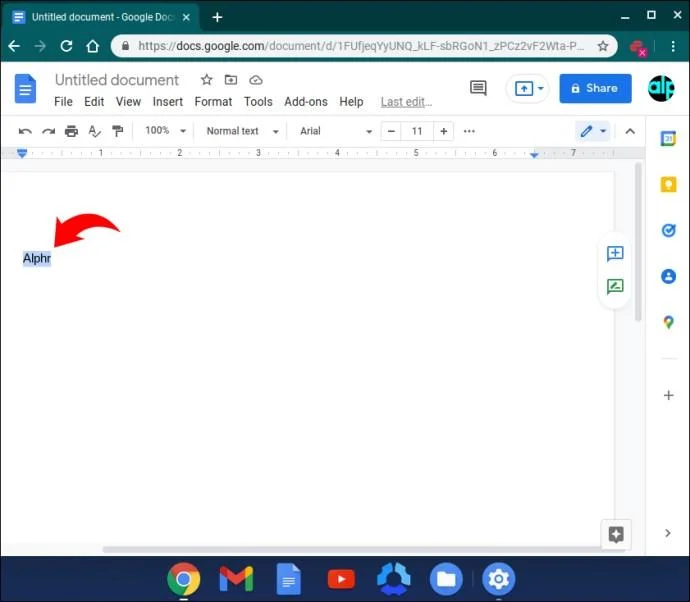Check the cloud document status icon
This screenshot has height=602, width=690.
tap(256, 80)
